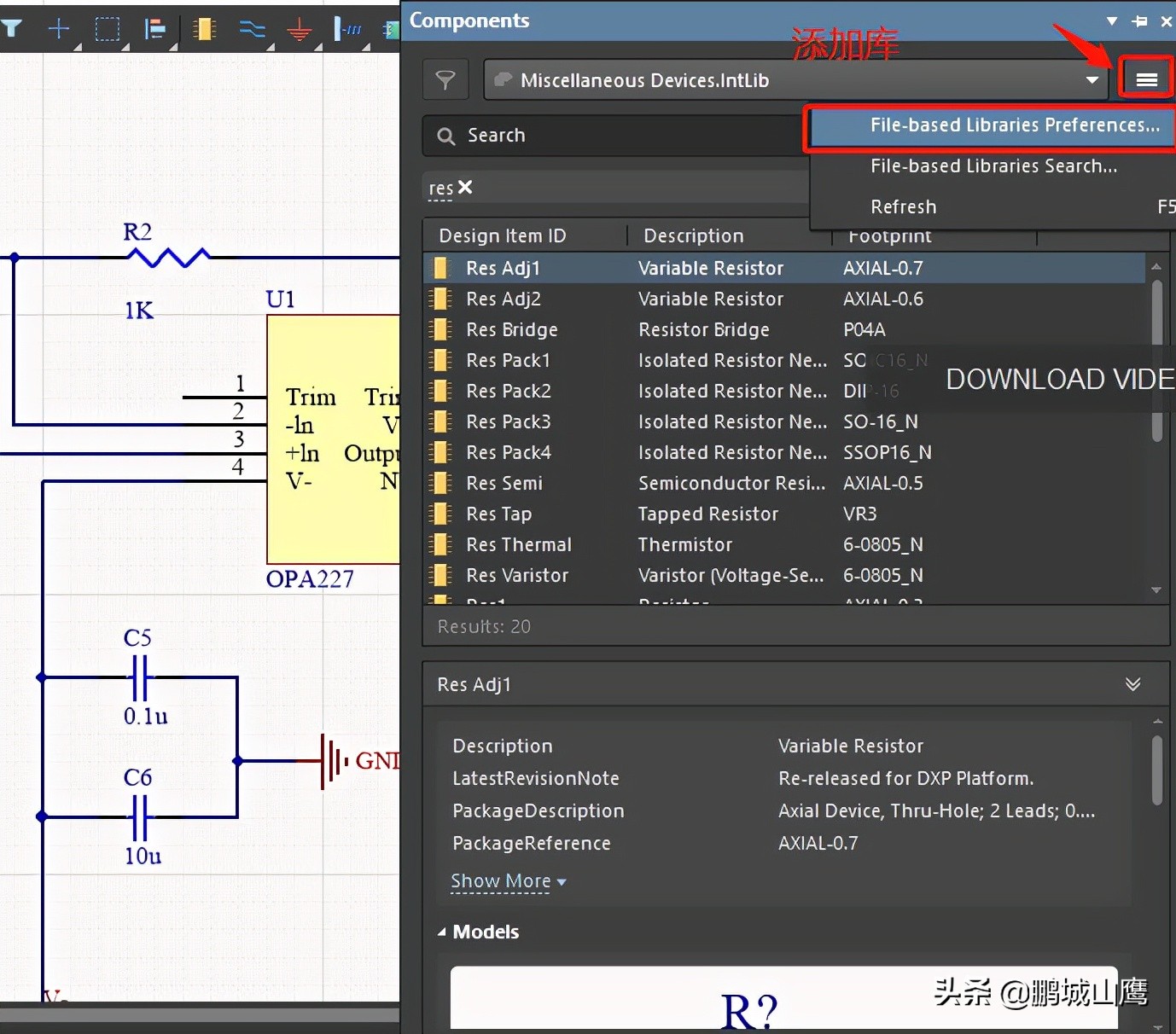This screenshot has height=1034, width=1176.
Task: Open the hamburger menu in Components panel
Action: pos(1146,79)
